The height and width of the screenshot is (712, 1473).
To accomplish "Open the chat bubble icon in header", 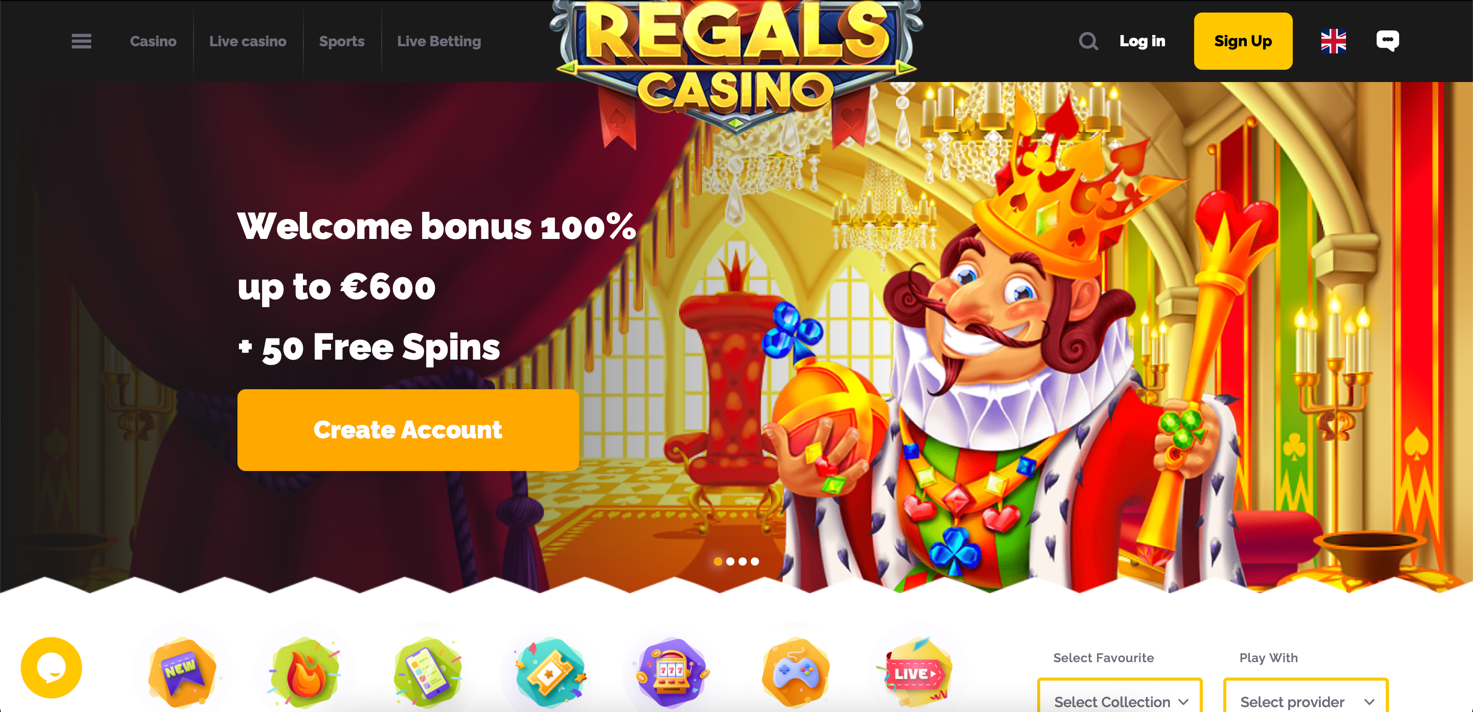I will tap(1387, 40).
